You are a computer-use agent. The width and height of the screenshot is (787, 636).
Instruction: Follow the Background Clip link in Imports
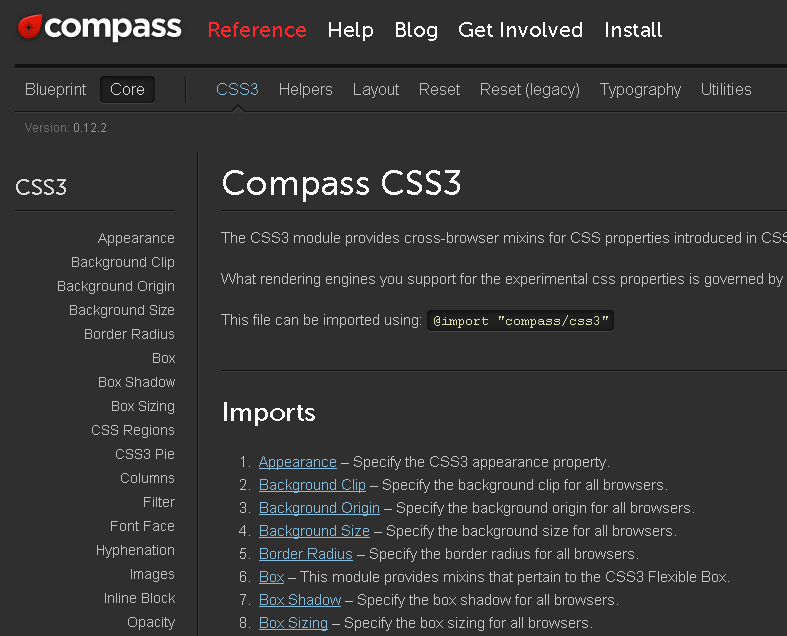click(312, 485)
